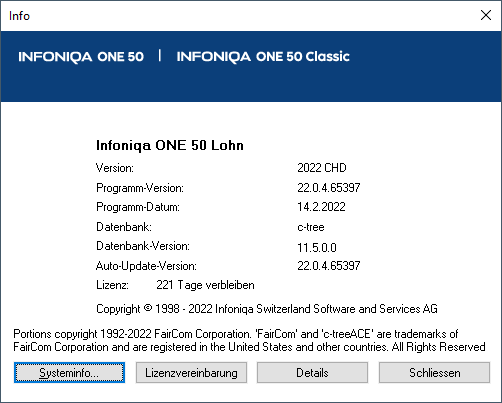This screenshot has width=502, height=403.
Task: Close the Info window with X
Action: tap(486, 15)
